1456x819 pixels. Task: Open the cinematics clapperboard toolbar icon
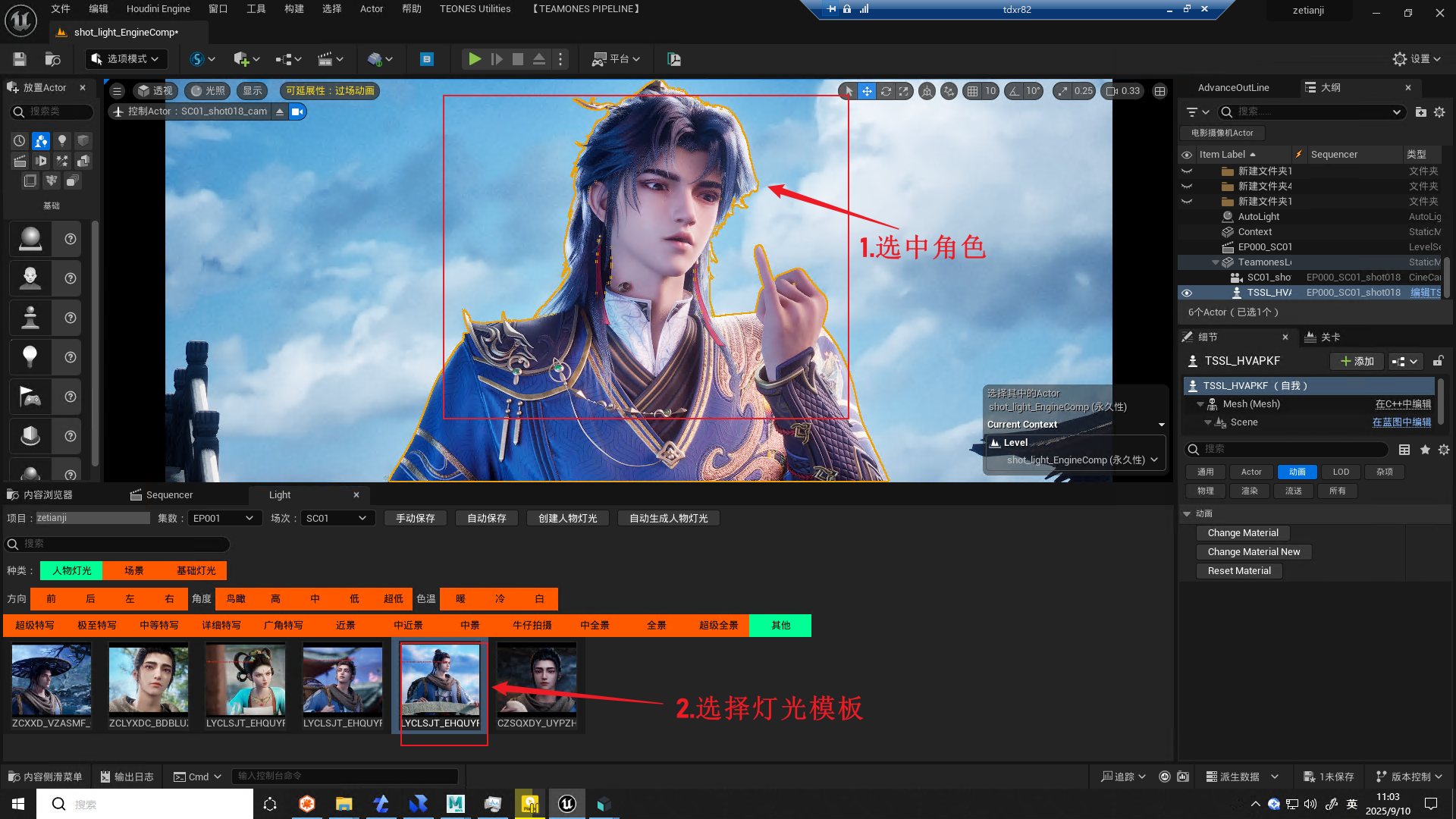pyautogui.click(x=325, y=59)
